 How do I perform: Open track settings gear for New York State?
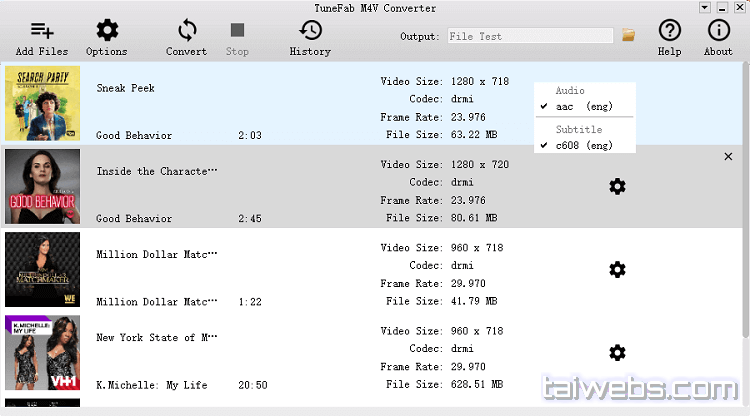[617, 352]
